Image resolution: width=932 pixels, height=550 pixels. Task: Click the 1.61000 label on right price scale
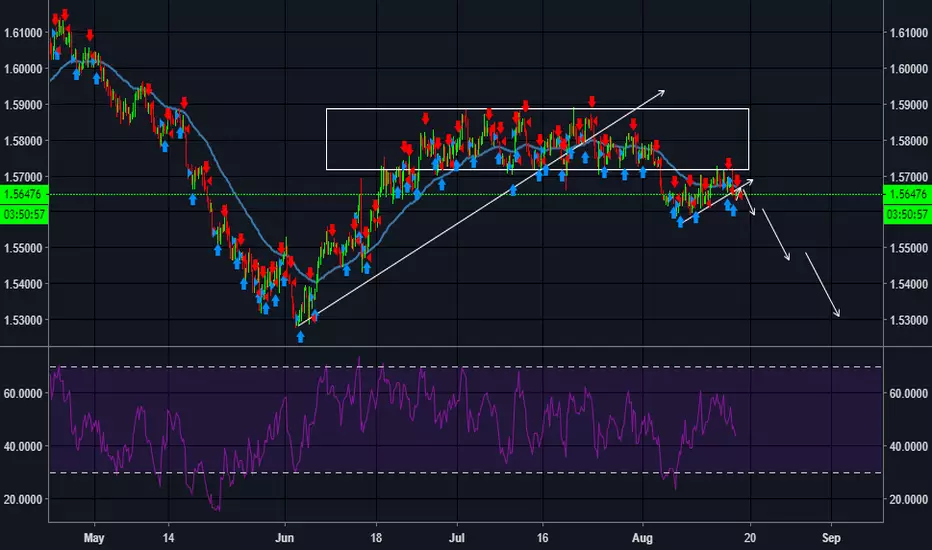pyautogui.click(x=908, y=33)
